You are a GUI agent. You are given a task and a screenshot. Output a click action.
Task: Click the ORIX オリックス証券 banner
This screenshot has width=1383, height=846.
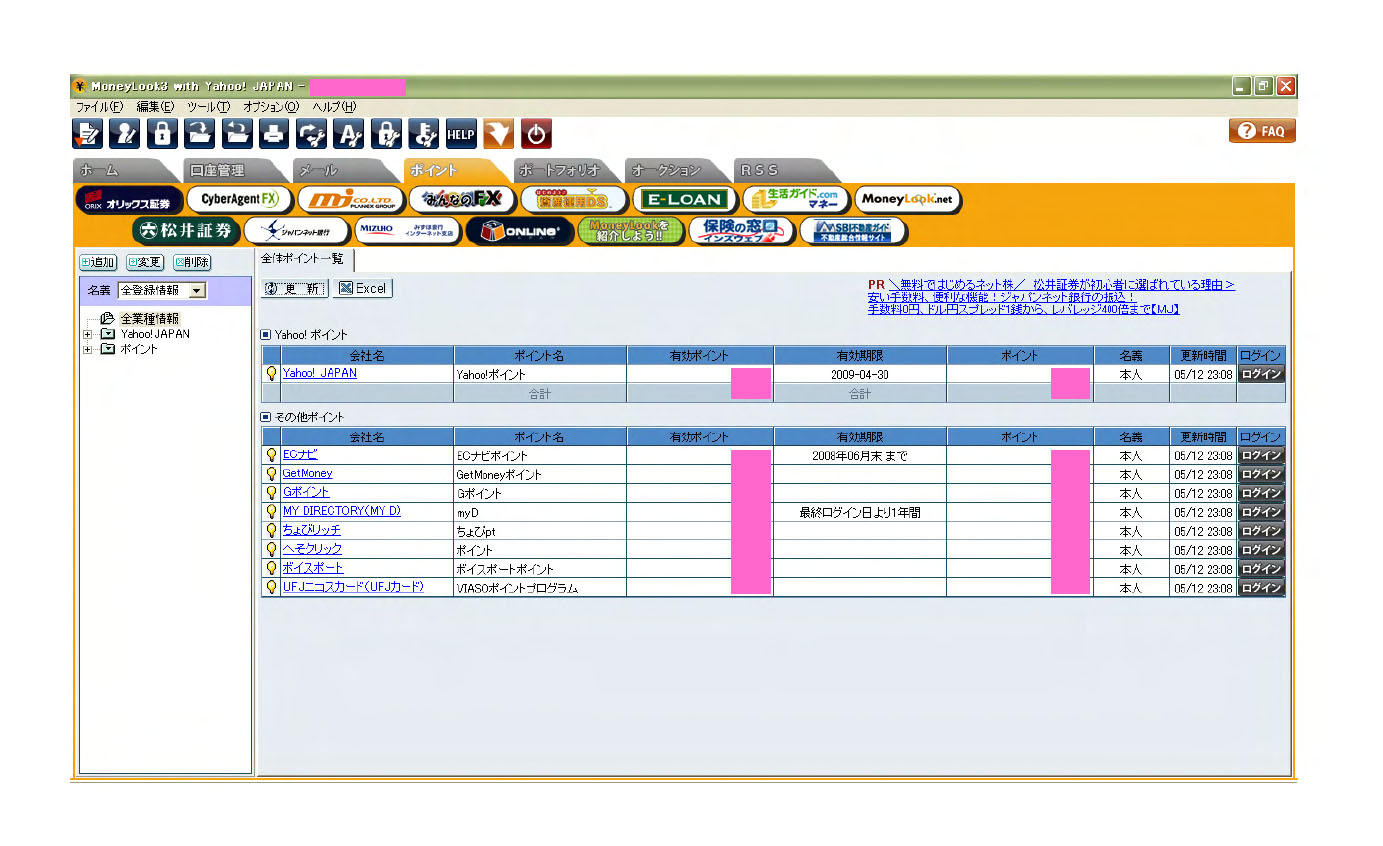(x=130, y=200)
